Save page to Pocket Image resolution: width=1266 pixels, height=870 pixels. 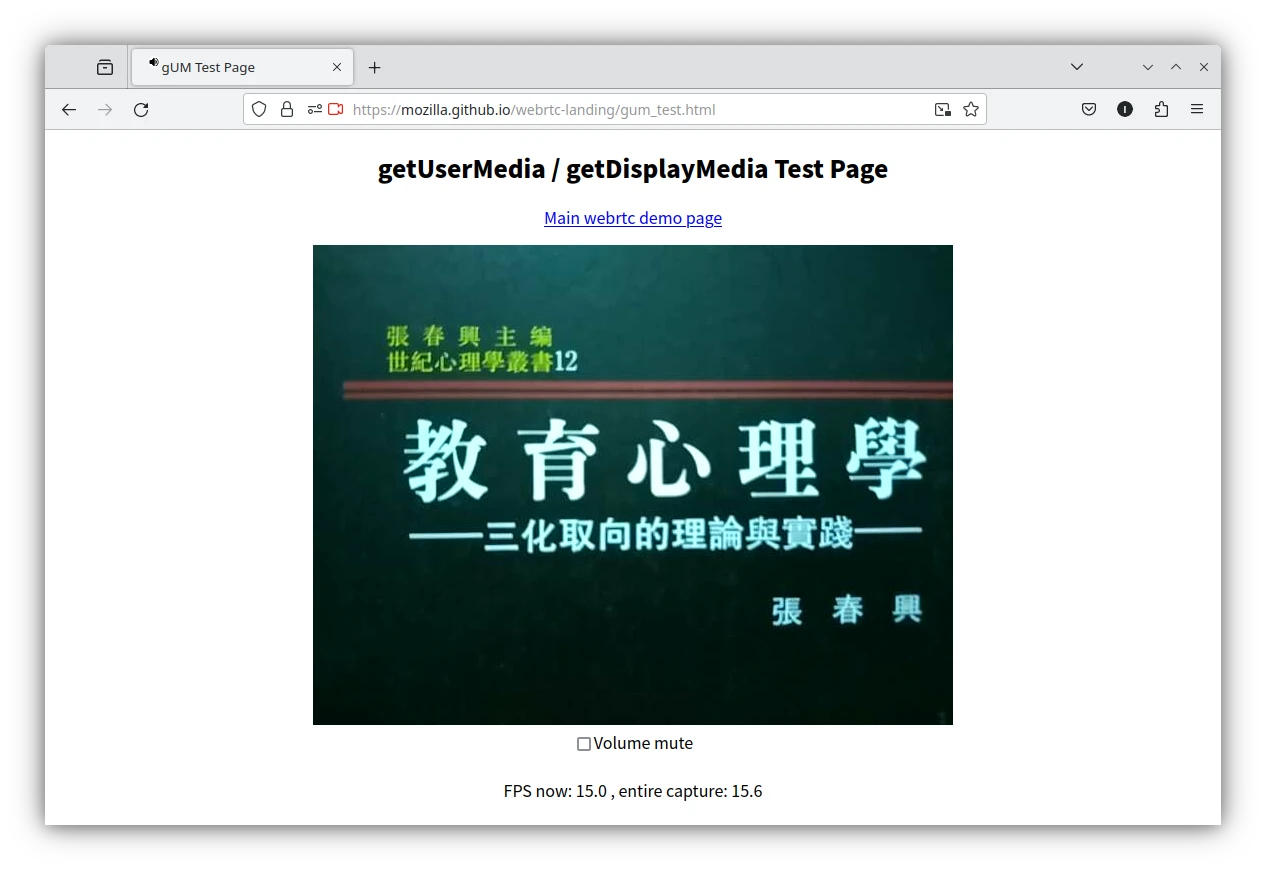1089,110
